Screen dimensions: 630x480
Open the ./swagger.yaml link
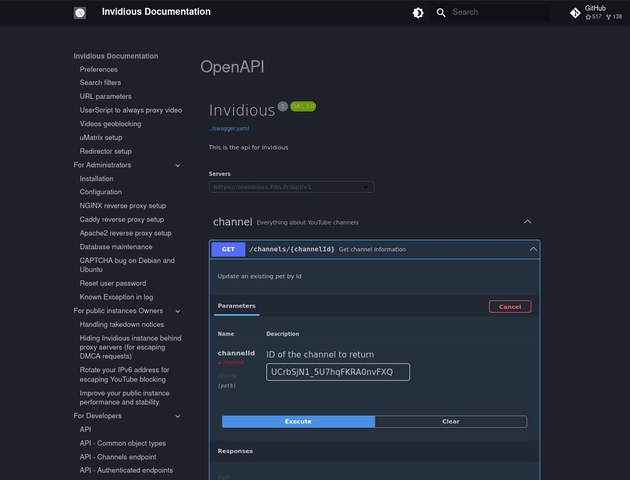[x=229, y=129]
